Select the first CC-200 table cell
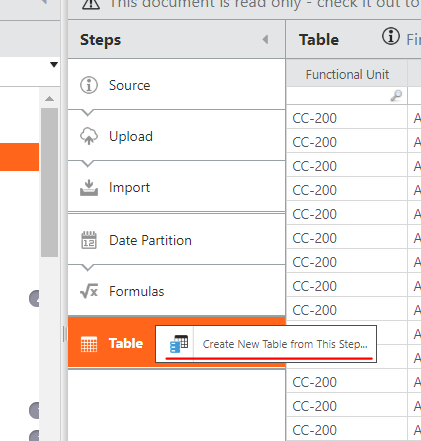The image size is (421, 441). pos(347,118)
